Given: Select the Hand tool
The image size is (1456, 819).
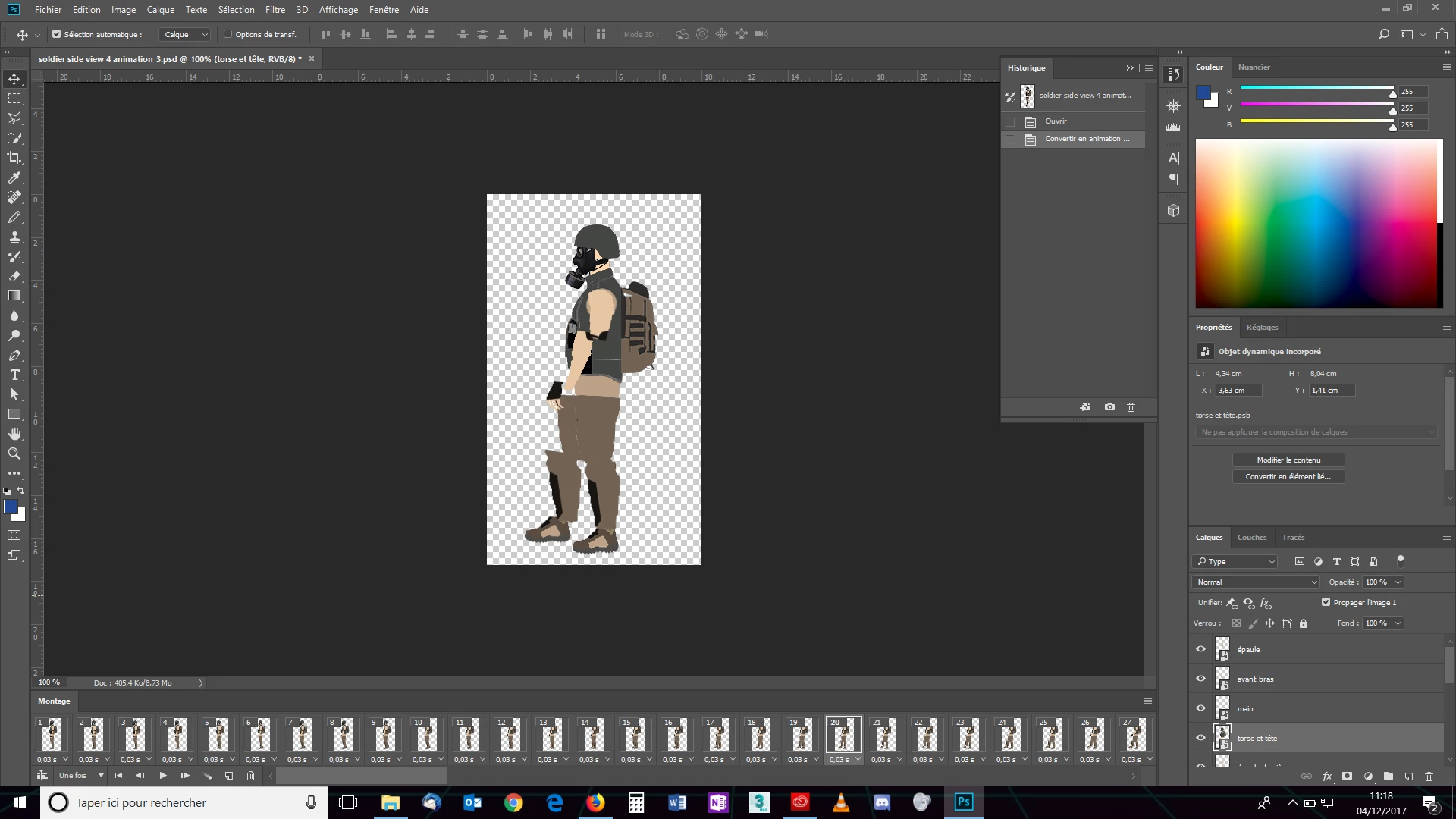Looking at the screenshot, I should 14,434.
